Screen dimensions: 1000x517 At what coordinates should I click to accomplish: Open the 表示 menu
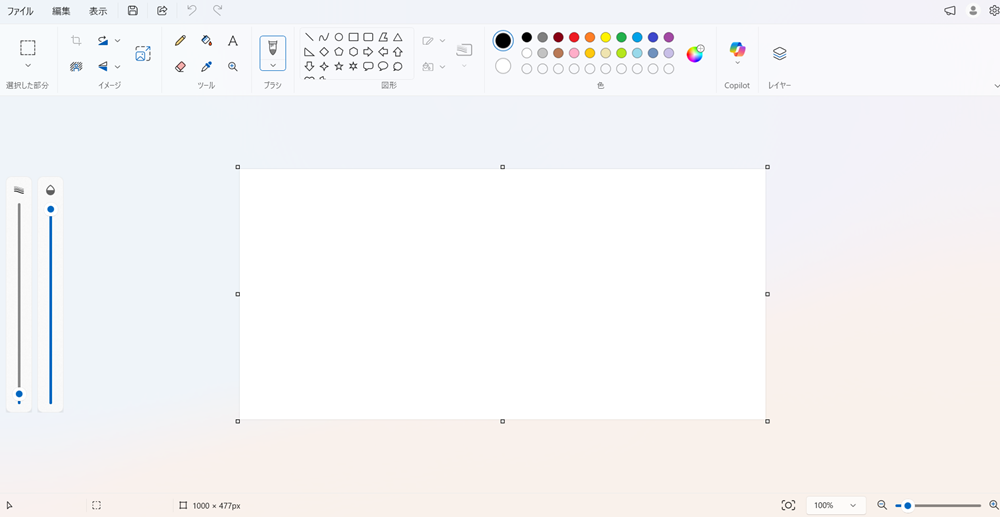tap(98, 11)
